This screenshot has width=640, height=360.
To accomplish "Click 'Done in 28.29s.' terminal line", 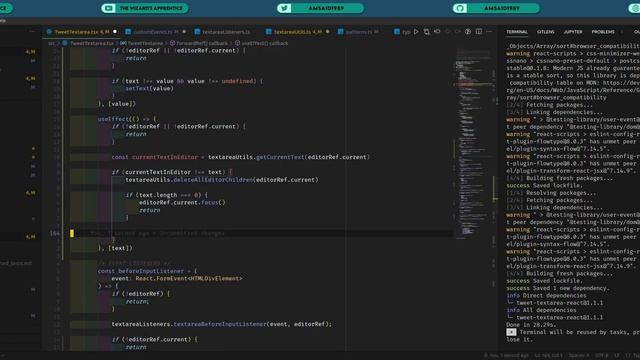I will [531, 325].
